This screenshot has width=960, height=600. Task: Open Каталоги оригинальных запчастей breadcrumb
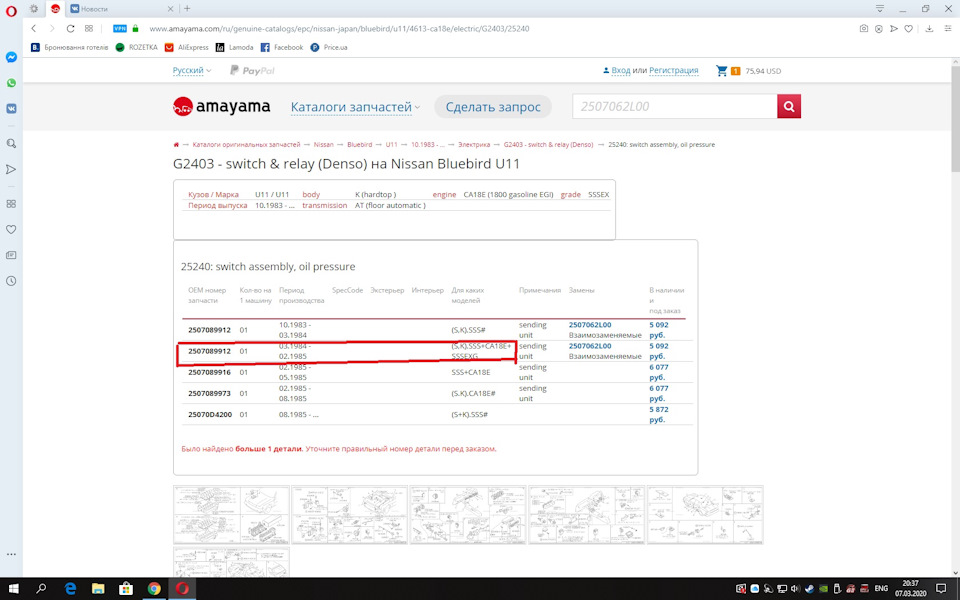point(246,144)
